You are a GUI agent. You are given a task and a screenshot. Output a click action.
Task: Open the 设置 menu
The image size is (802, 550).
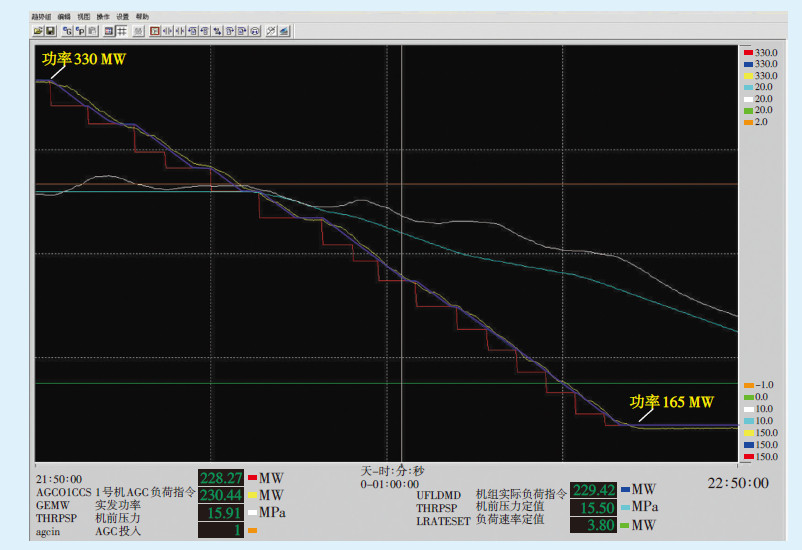[122, 17]
